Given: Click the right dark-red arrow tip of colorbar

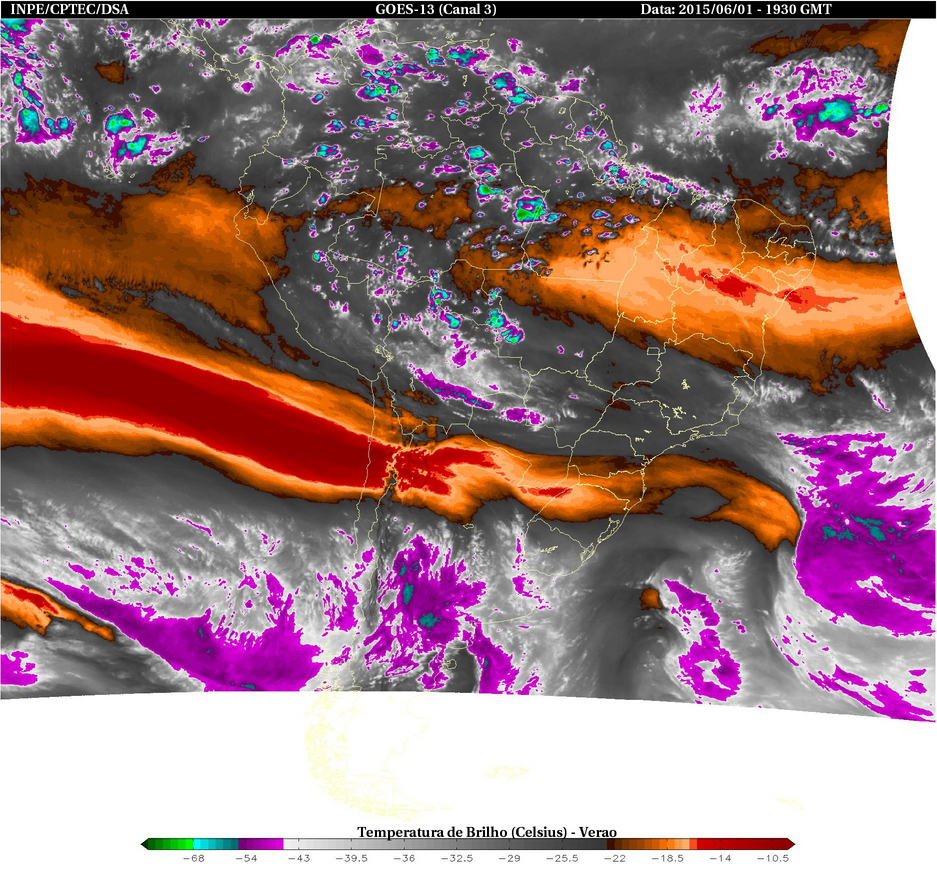Looking at the screenshot, I should [791, 844].
